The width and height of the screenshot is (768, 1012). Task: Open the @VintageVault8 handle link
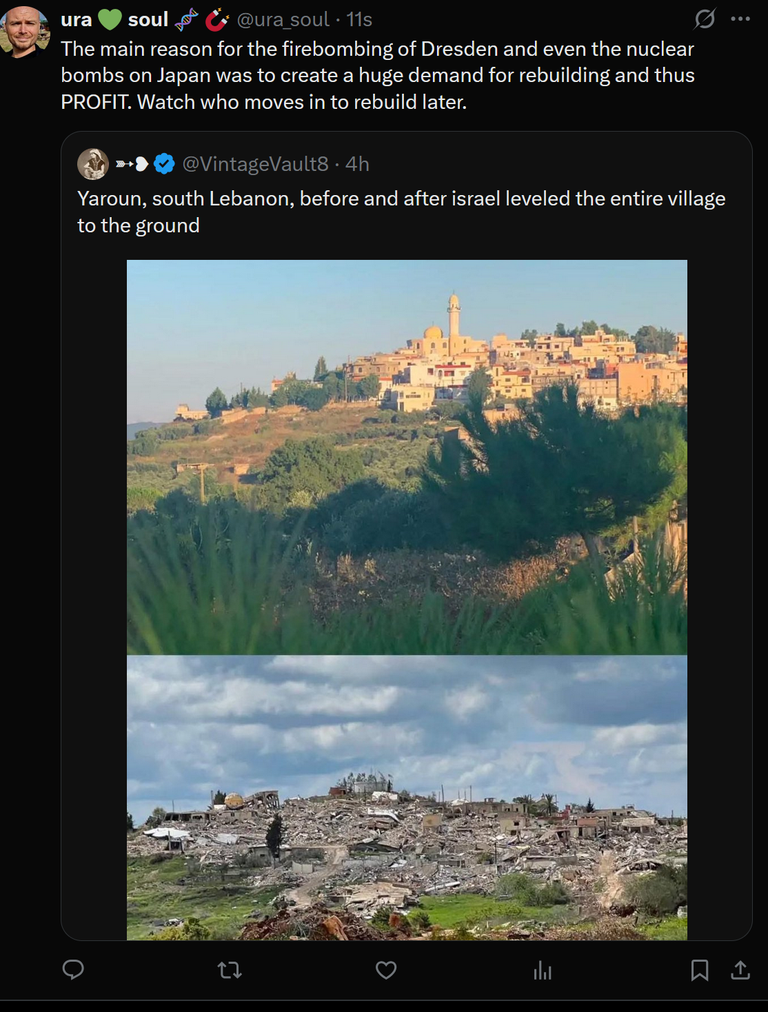256,164
